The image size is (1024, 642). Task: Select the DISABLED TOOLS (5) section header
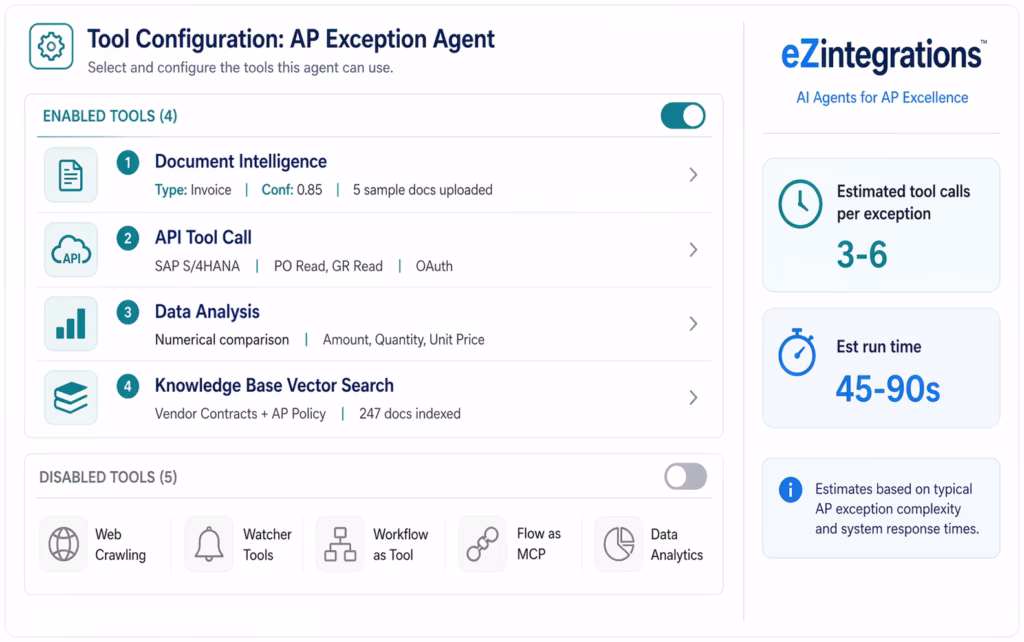tap(108, 477)
